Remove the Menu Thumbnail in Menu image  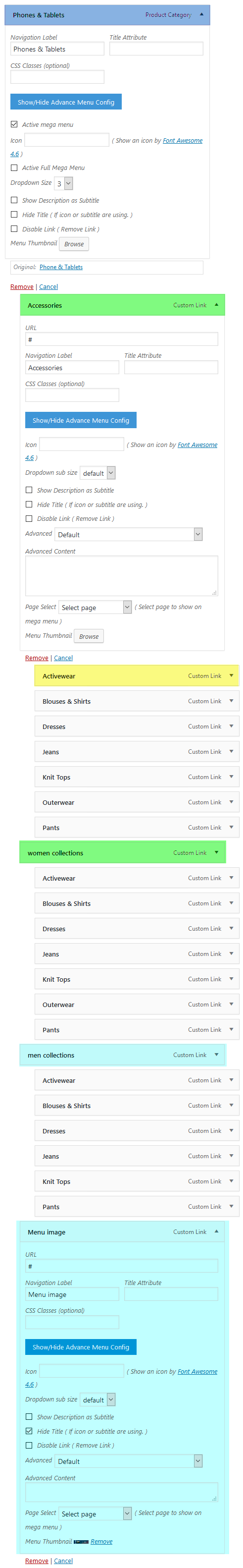click(x=101, y=1541)
